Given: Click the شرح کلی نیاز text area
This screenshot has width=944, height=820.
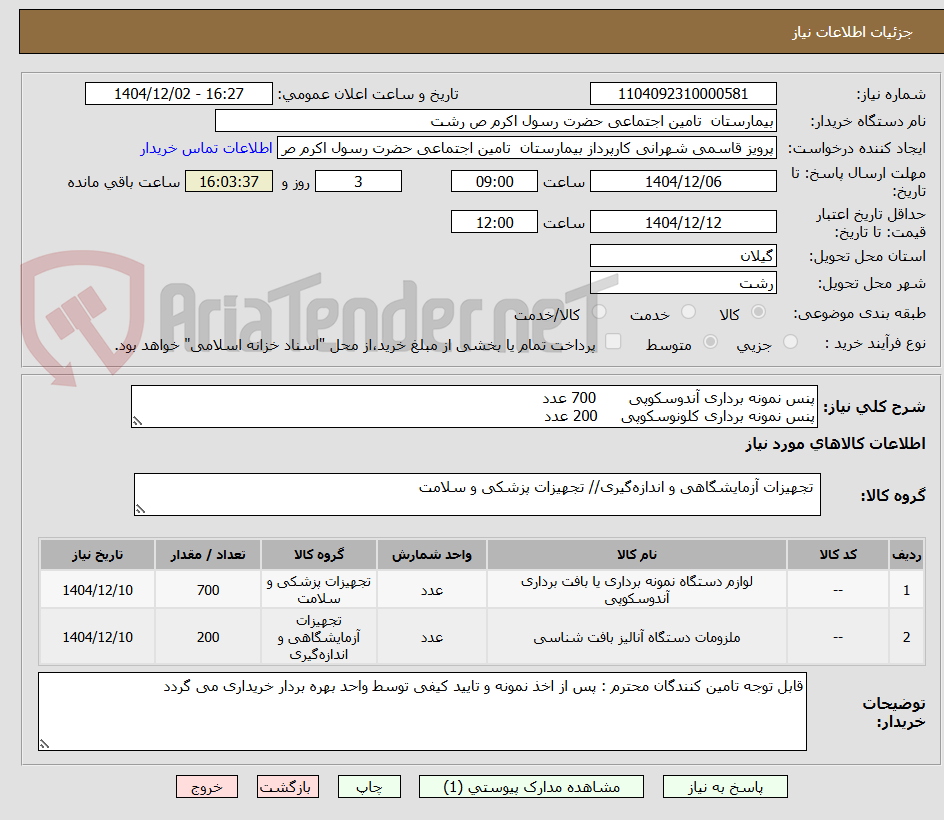Looking at the screenshot, I should [474, 407].
